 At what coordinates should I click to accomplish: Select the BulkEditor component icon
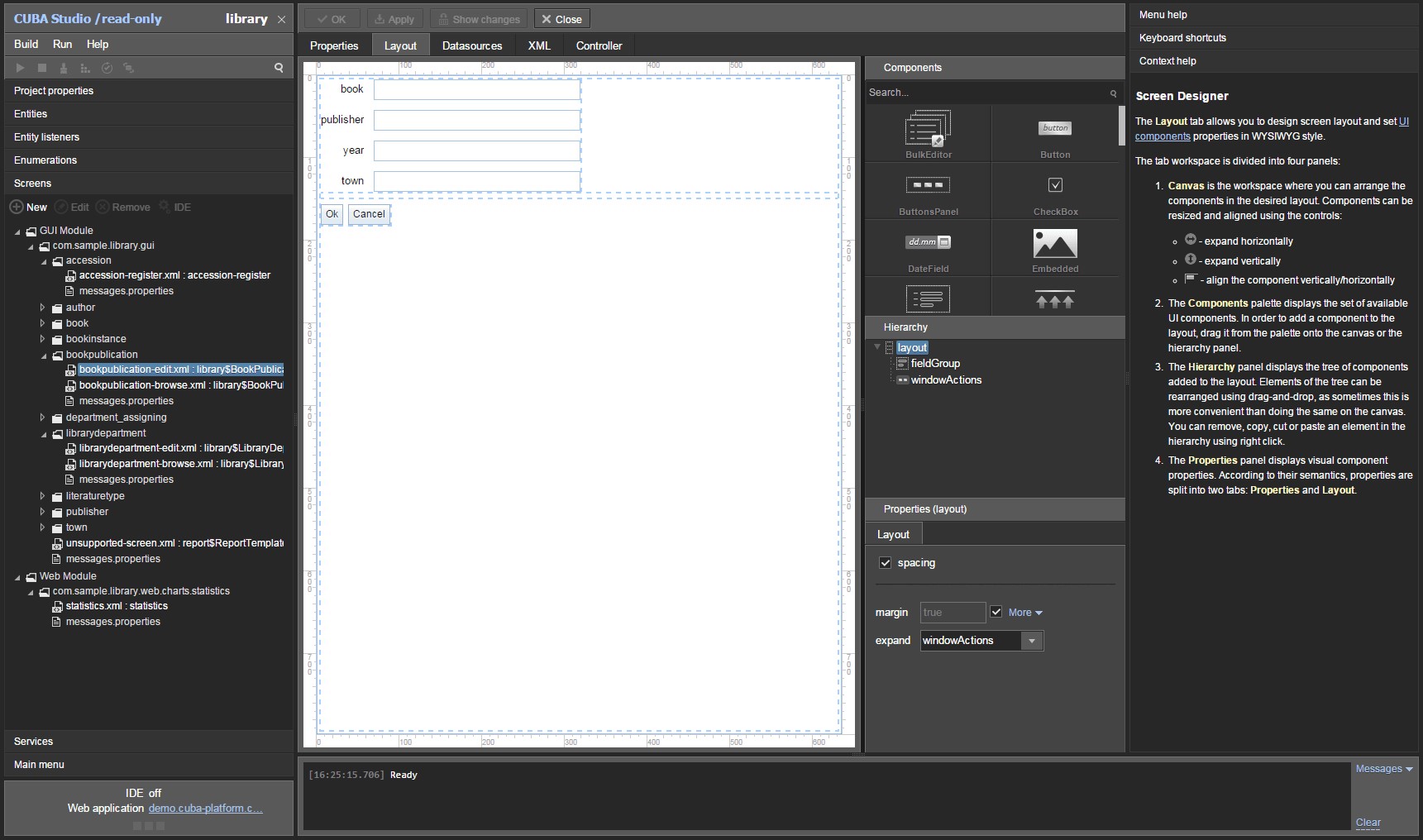pos(928,129)
